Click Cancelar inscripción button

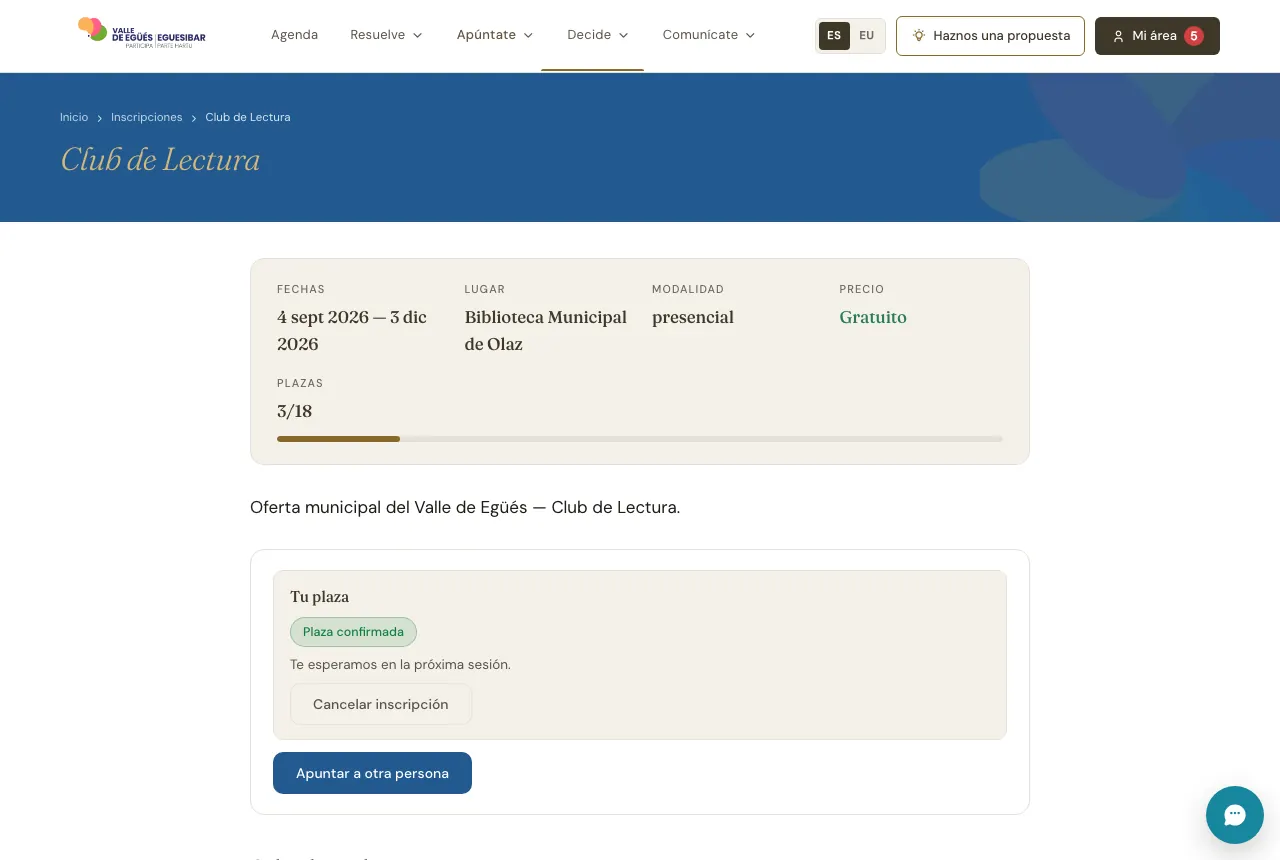tap(381, 704)
